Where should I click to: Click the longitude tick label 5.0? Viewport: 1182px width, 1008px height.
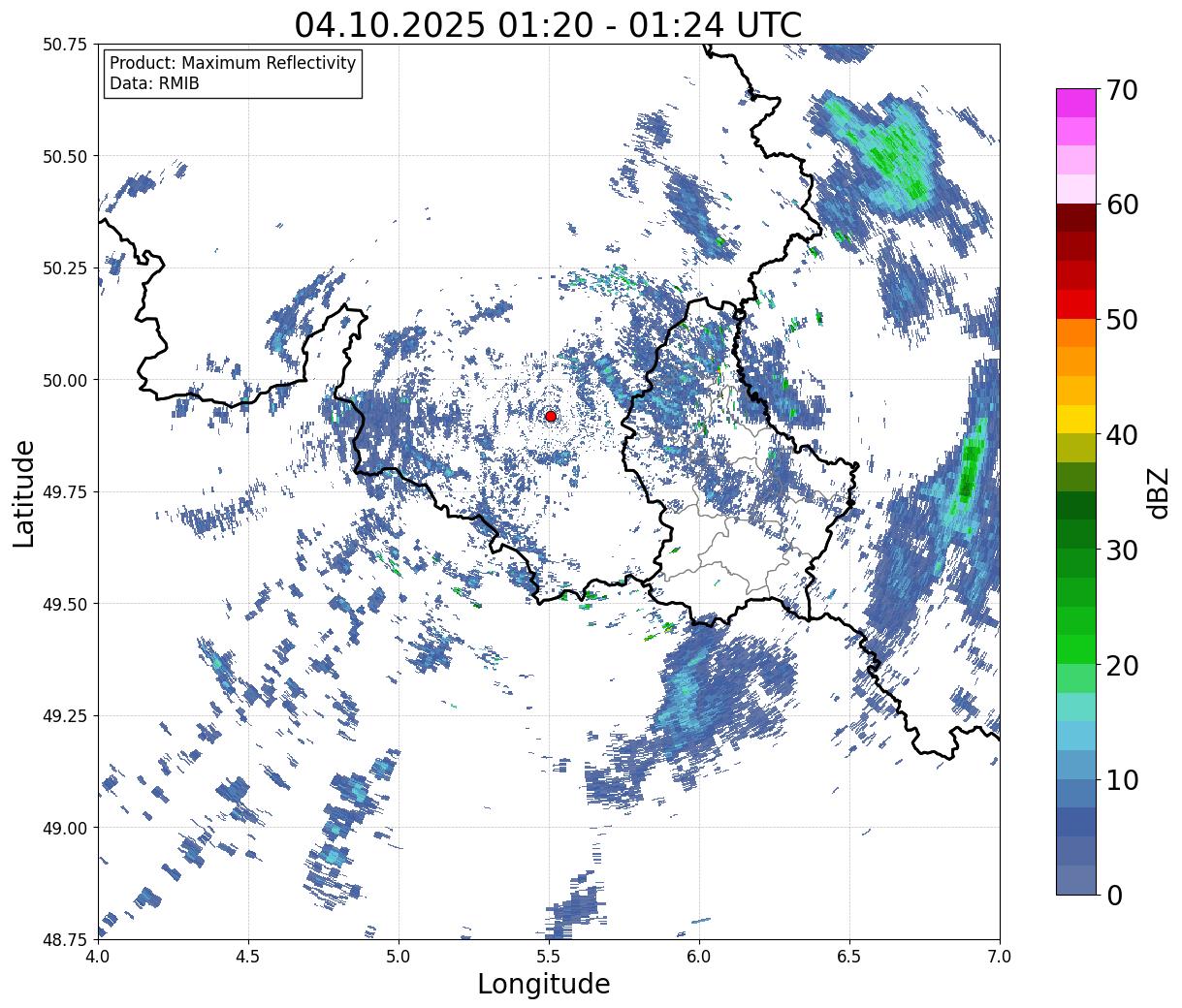pos(399,957)
